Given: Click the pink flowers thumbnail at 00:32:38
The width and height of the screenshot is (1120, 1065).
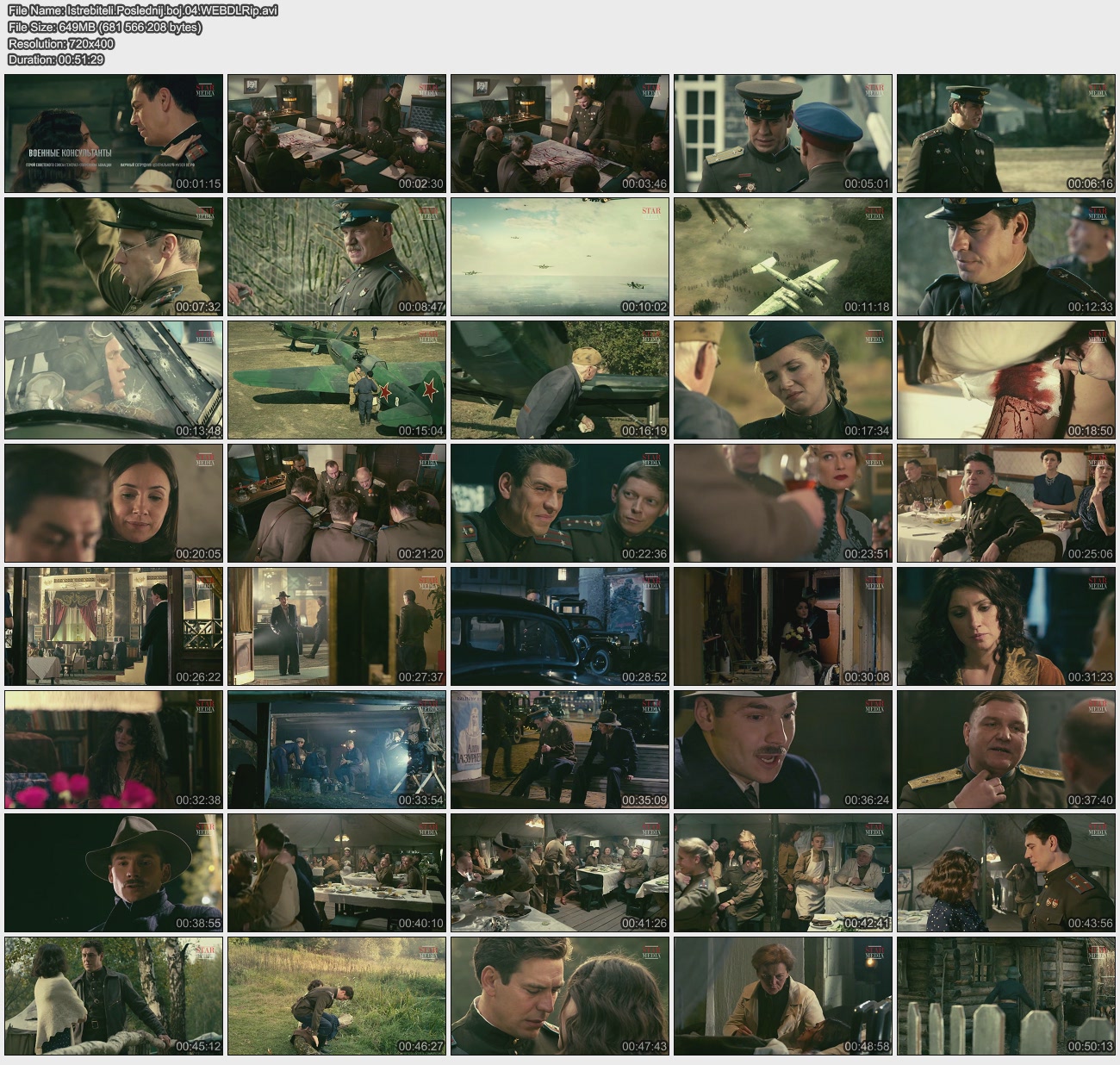Looking at the screenshot, I should coord(114,750).
